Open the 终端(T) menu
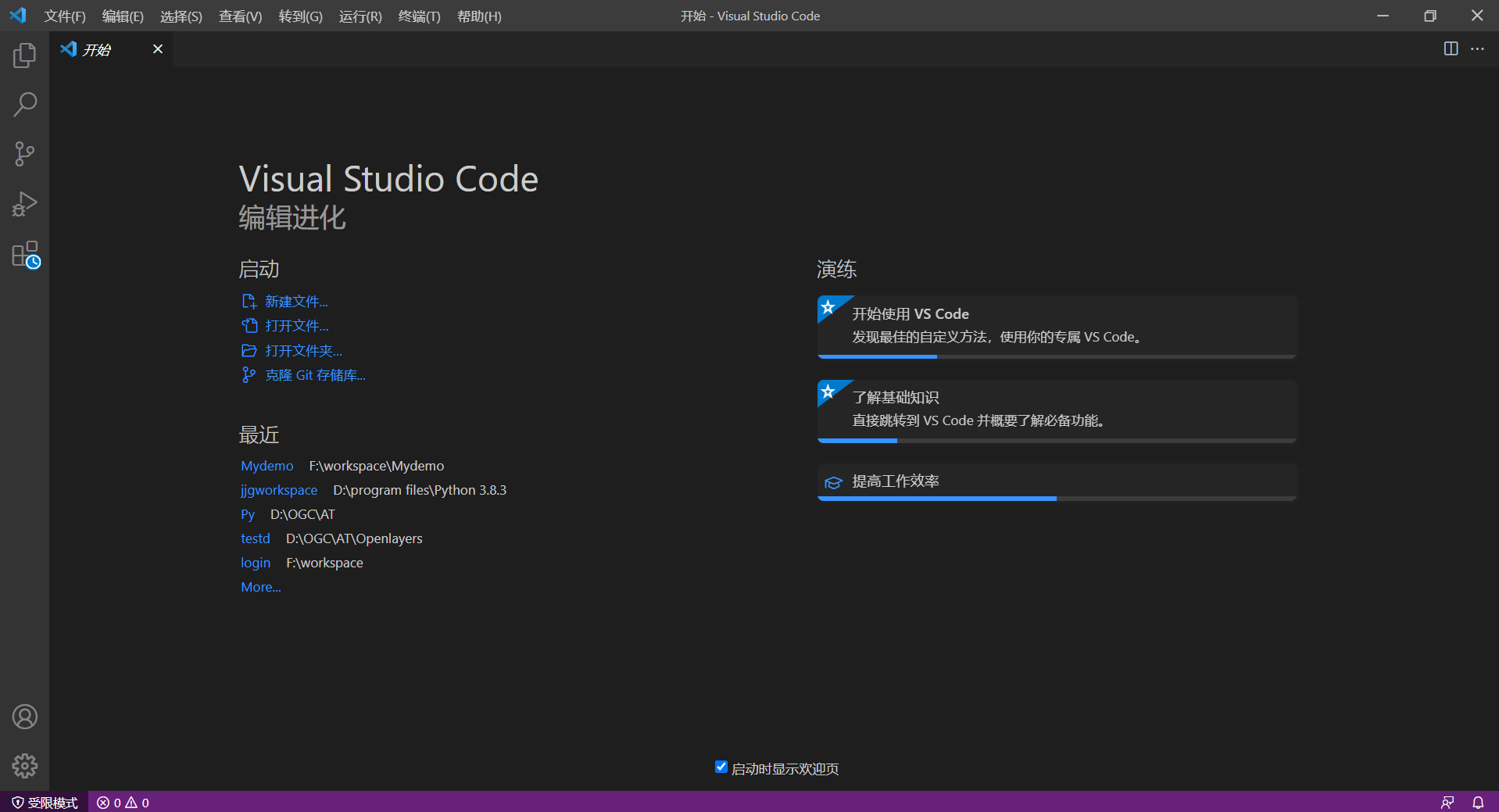The width and height of the screenshot is (1499, 812). tap(420, 16)
